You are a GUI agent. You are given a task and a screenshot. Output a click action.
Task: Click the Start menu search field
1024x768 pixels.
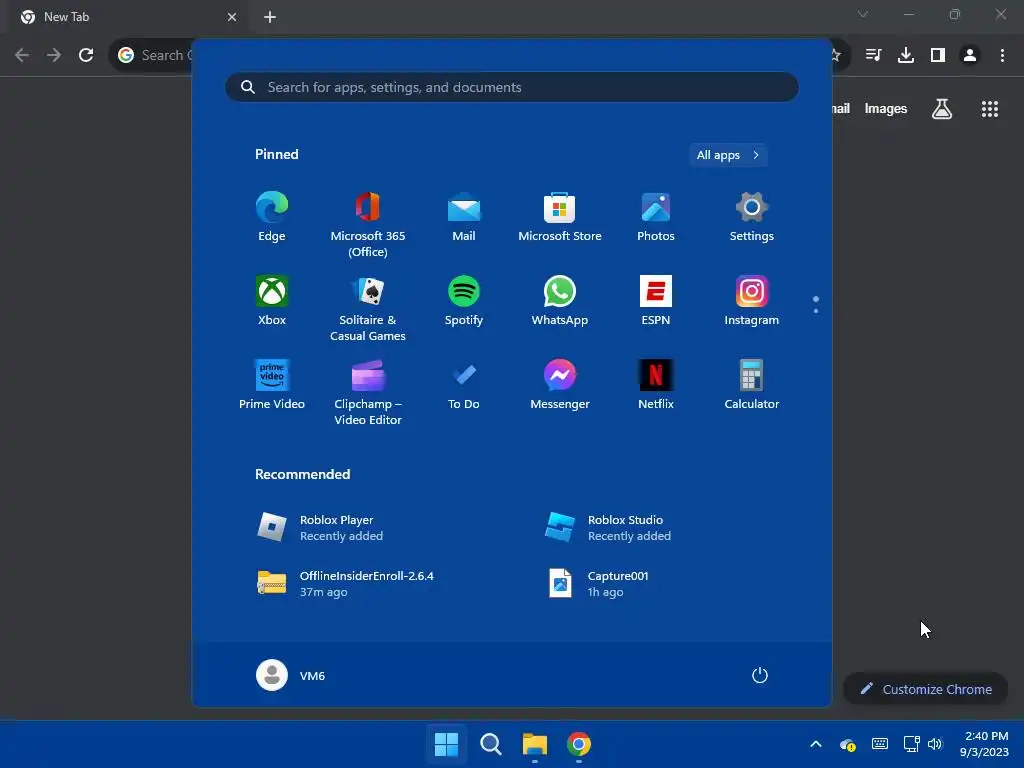tap(511, 87)
